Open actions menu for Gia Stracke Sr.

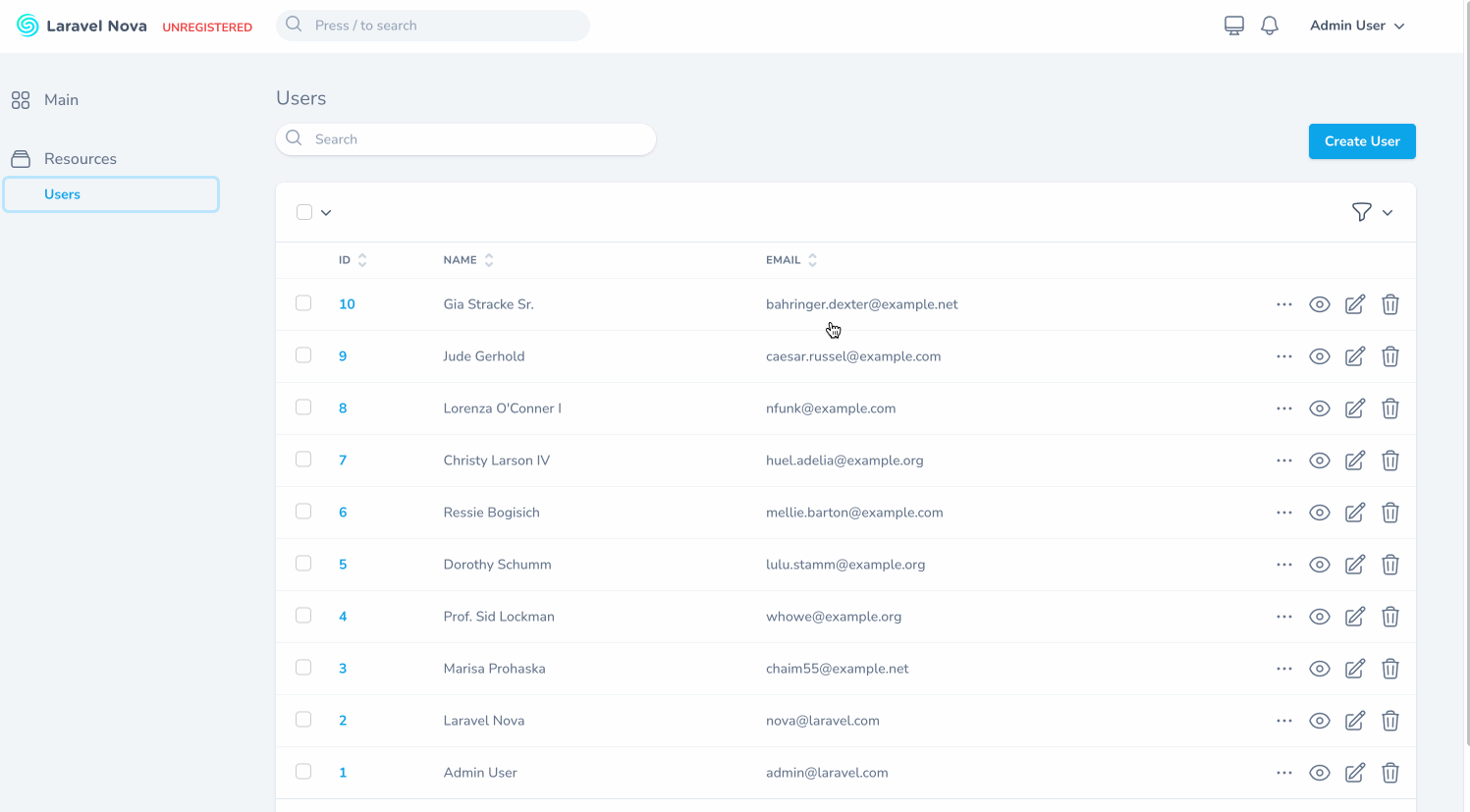(1284, 304)
